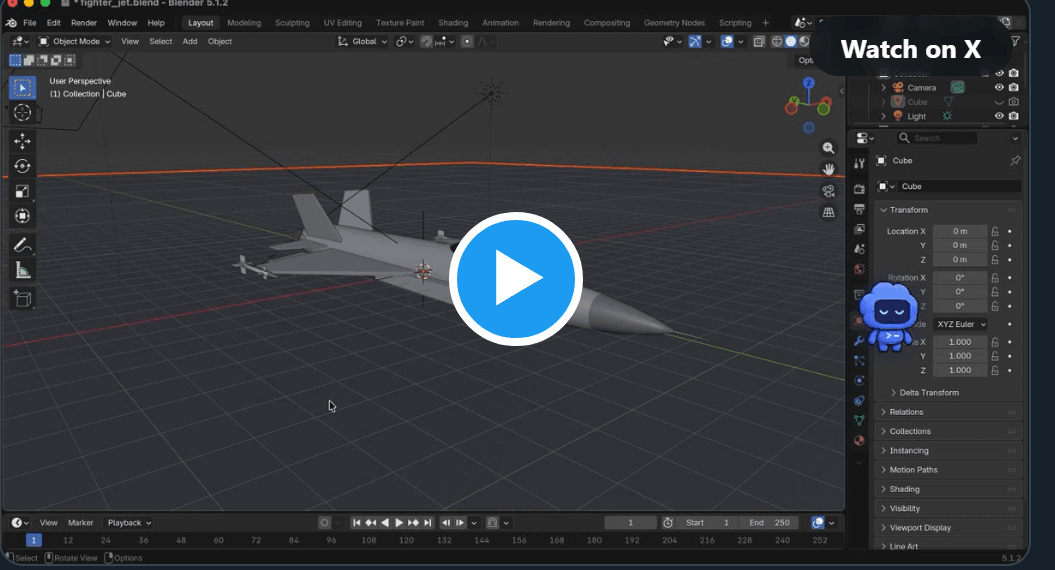The image size is (1055, 570).
Task: Toggle camera view icon in viewport
Action: pyautogui.click(x=828, y=191)
